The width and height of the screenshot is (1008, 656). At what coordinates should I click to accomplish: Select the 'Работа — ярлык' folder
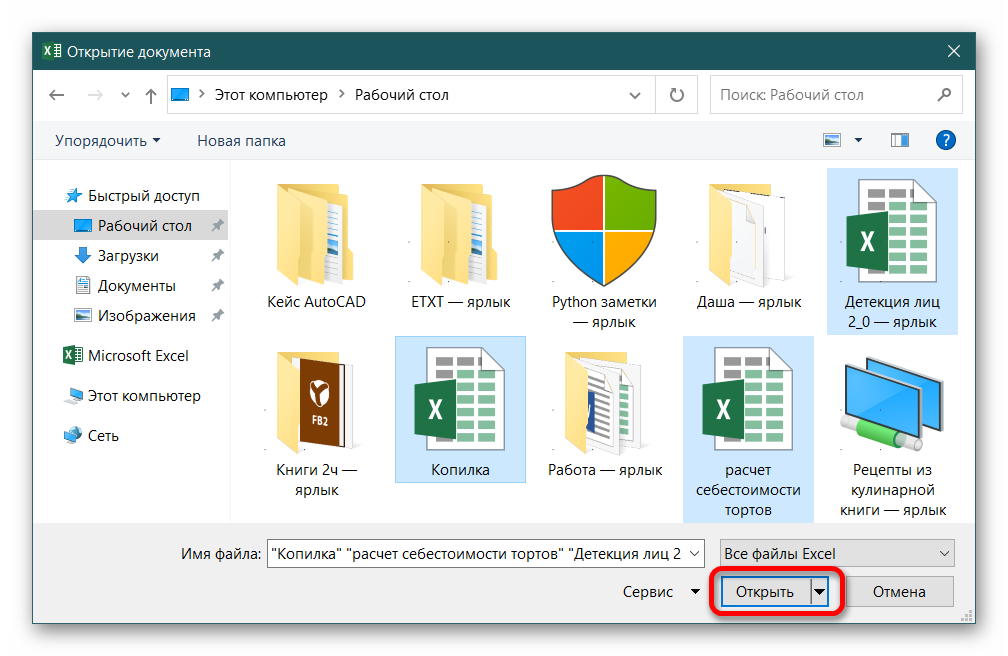coord(604,414)
